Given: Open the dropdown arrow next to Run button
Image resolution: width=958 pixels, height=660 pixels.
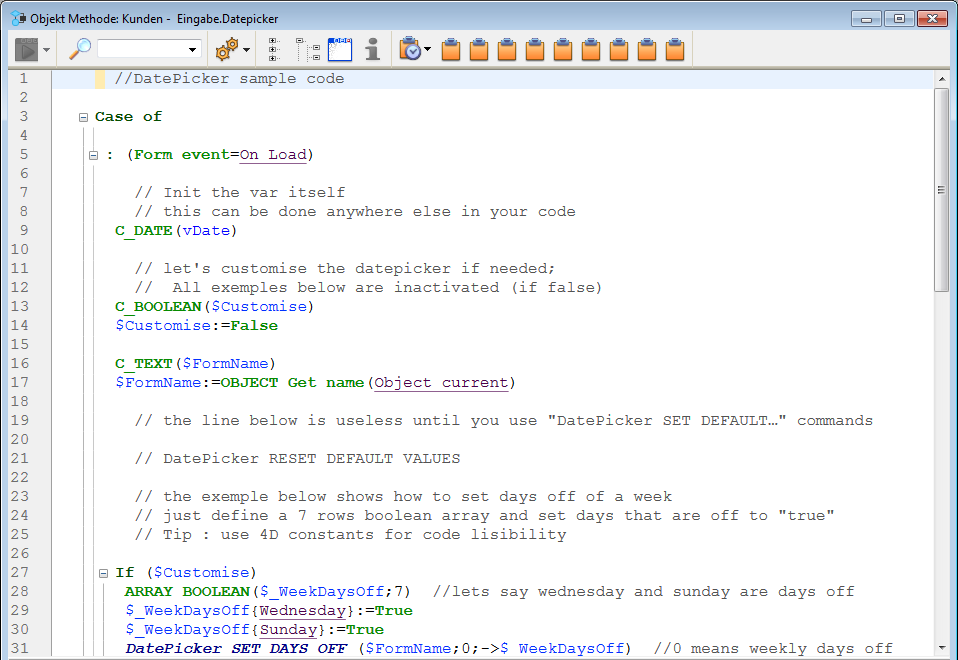Looking at the screenshot, I should point(46,50).
